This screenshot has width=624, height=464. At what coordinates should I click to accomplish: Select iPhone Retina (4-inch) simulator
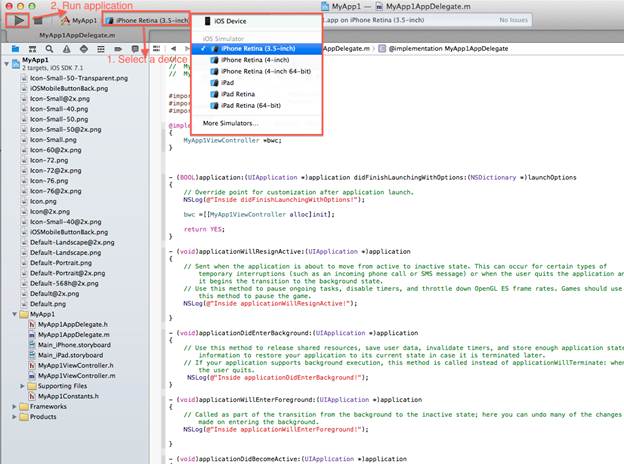(256, 60)
